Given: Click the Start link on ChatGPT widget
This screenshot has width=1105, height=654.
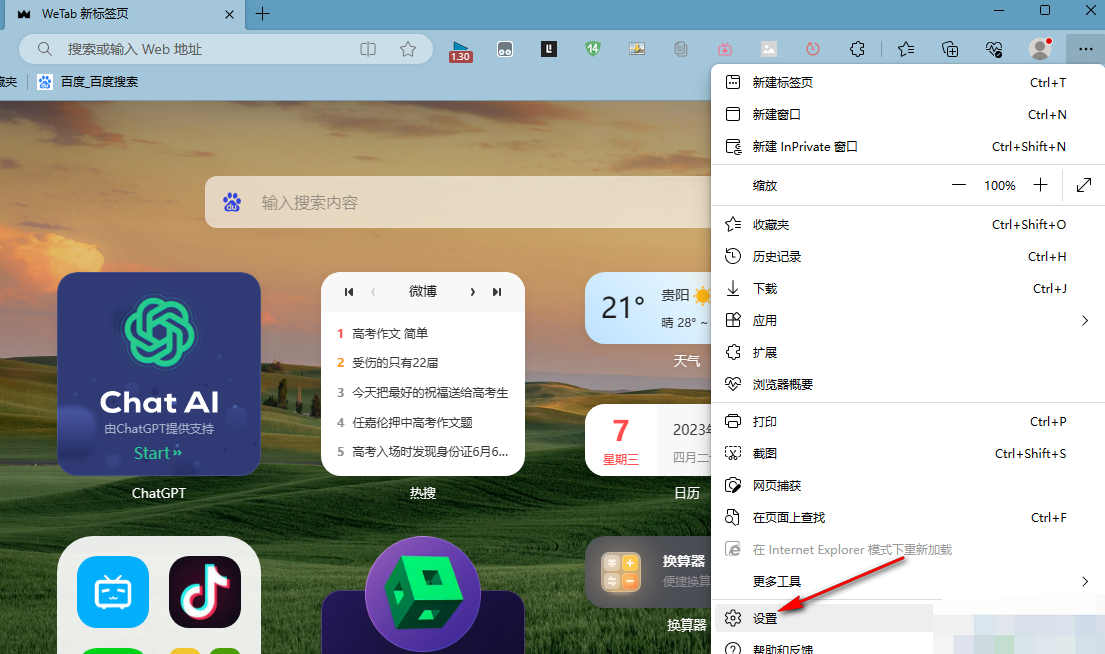Looking at the screenshot, I should pos(157,452).
